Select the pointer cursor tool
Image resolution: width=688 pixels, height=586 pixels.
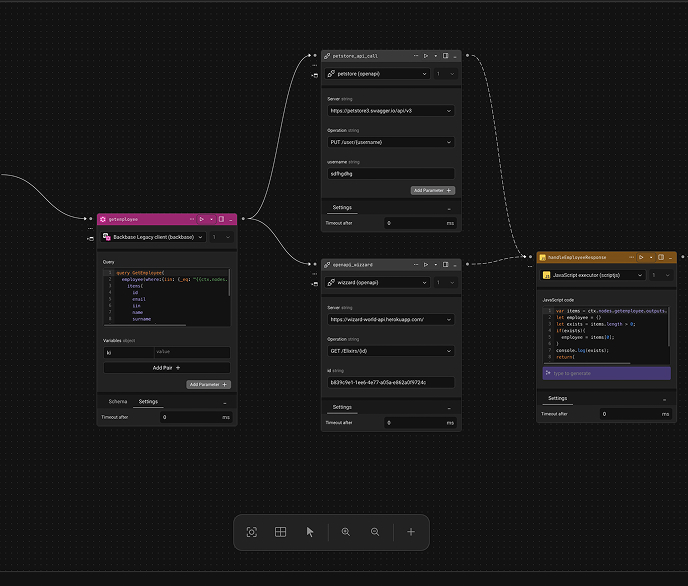(x=310, y=532)
